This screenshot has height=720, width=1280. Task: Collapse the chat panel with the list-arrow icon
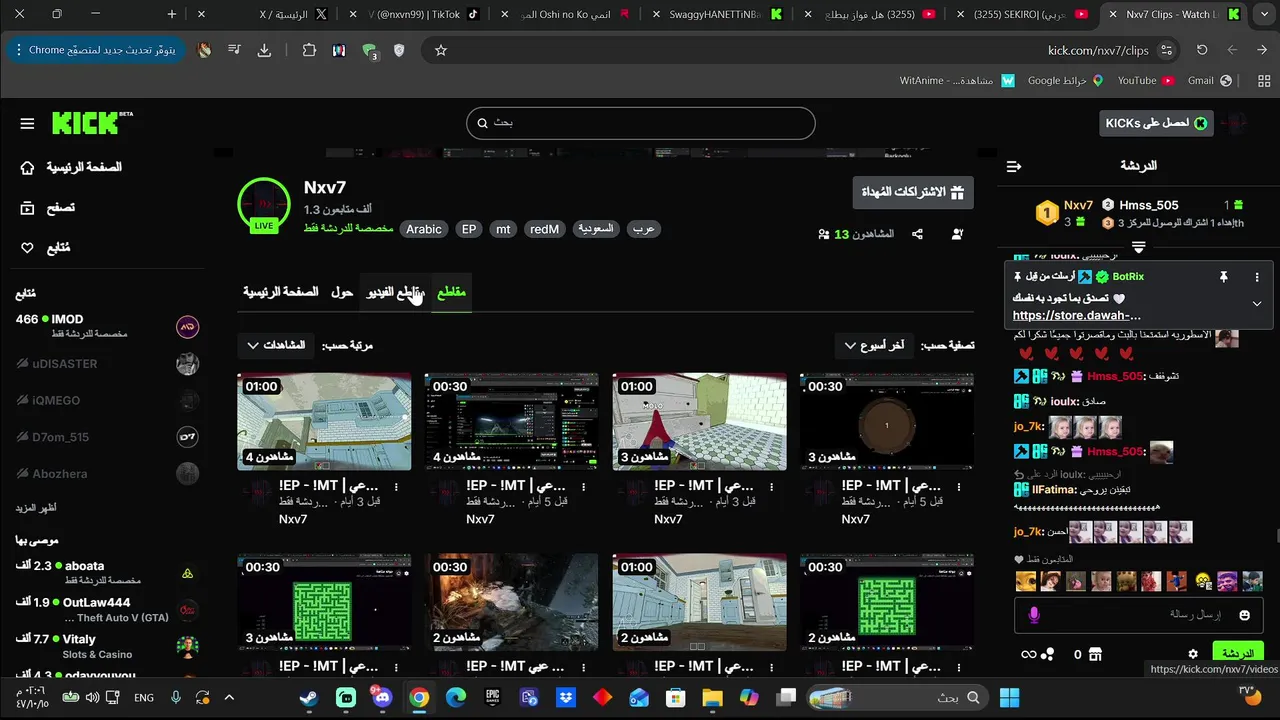click(1014, 166)
